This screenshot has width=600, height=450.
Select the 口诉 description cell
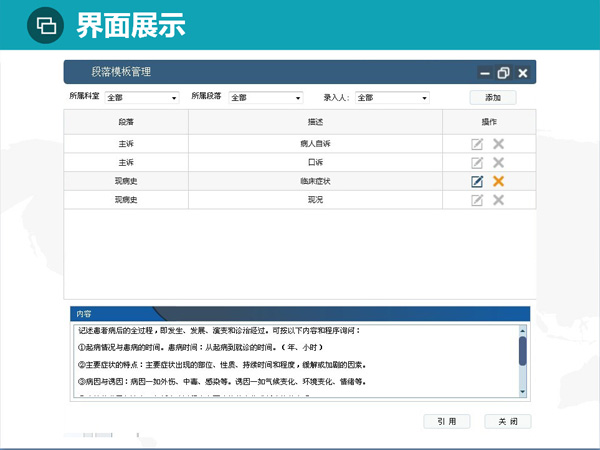tap(315, 163)
